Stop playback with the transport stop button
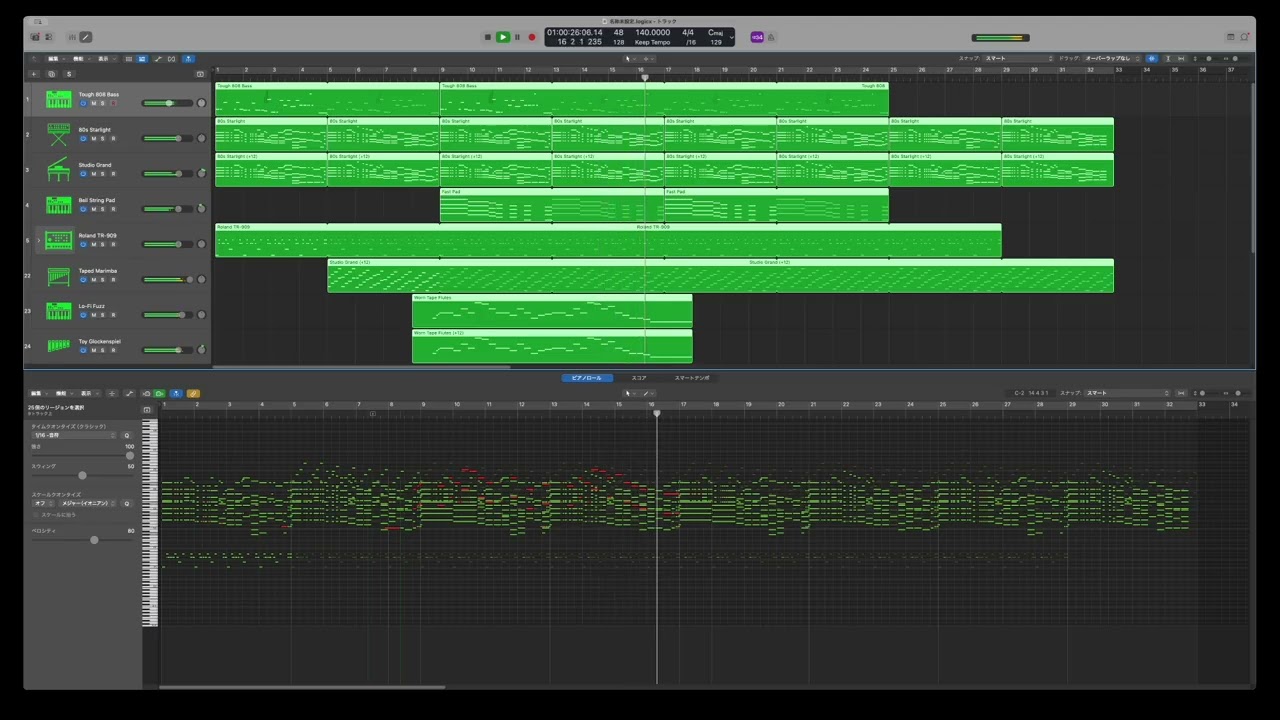The image size is (1280, 720). click(x=488, y=37)
